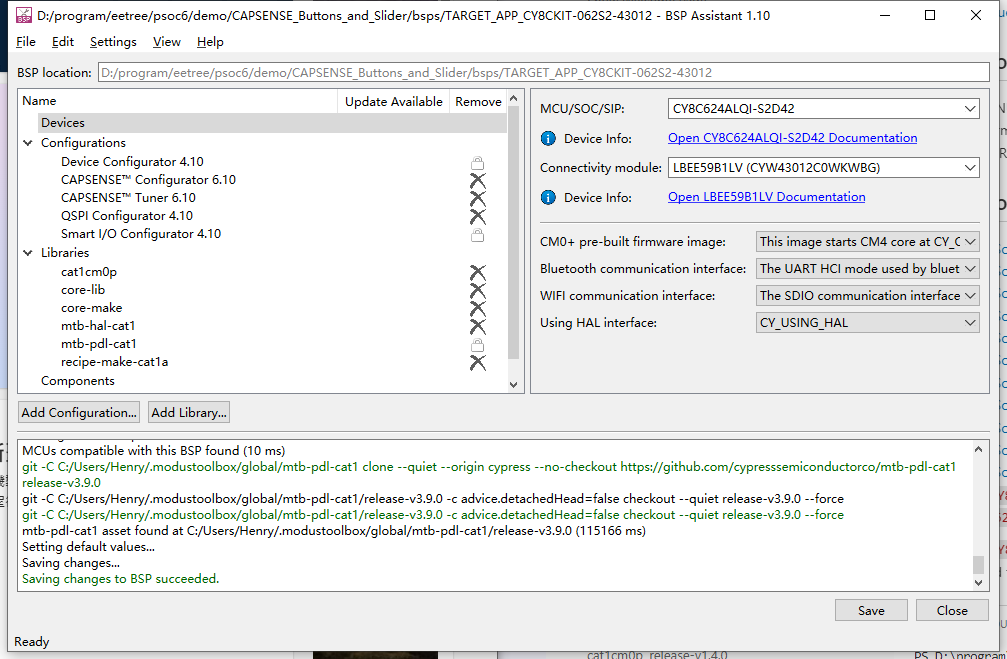Click the Update Available column header

pyautogui.click(x=394, y=101)
